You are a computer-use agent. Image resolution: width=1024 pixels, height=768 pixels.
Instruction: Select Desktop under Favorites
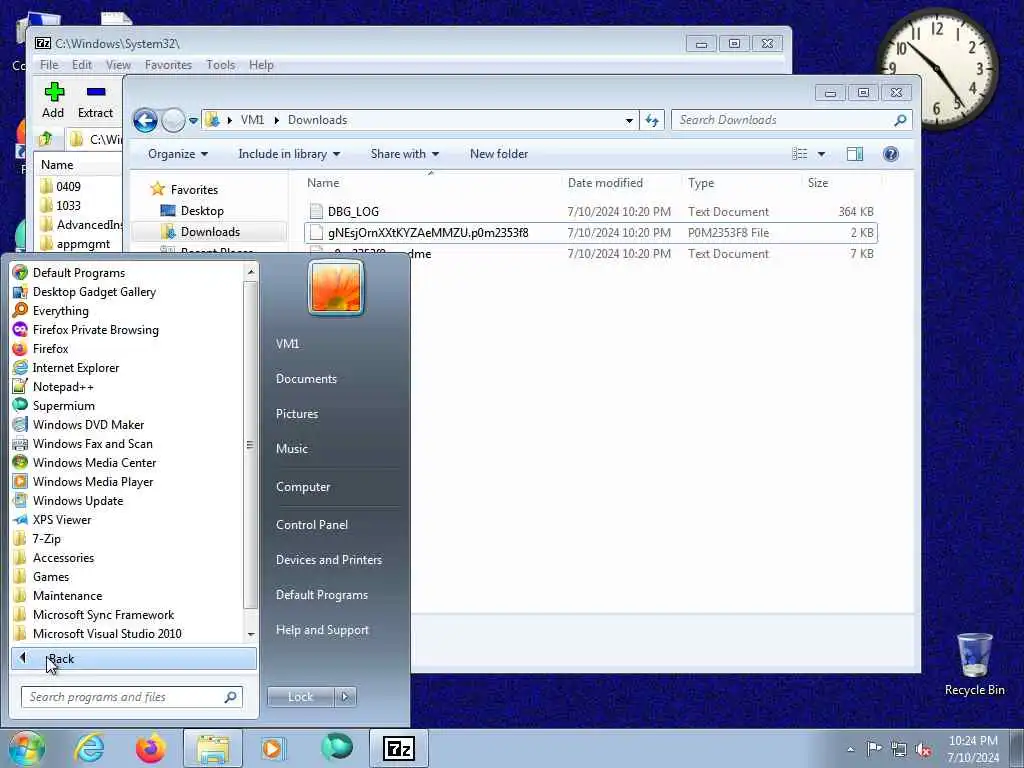tap(202, 211)
